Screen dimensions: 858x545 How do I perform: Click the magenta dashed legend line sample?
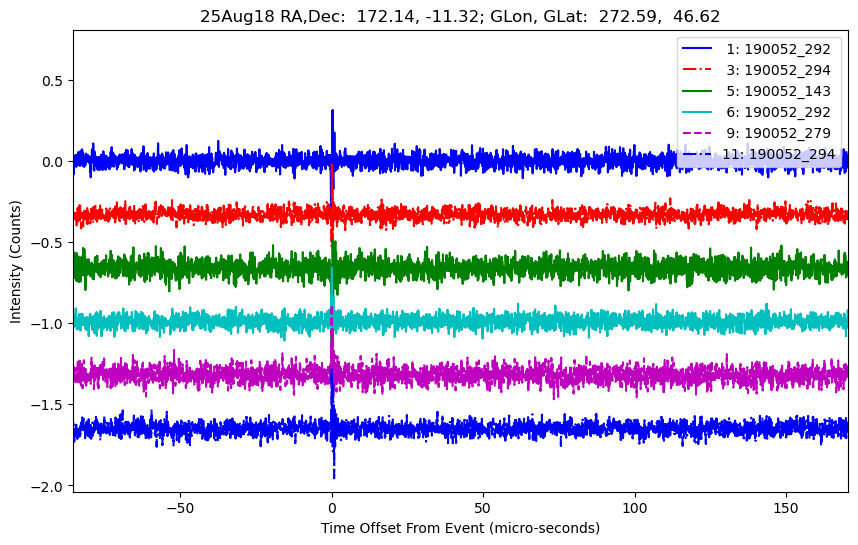[697, 132]
